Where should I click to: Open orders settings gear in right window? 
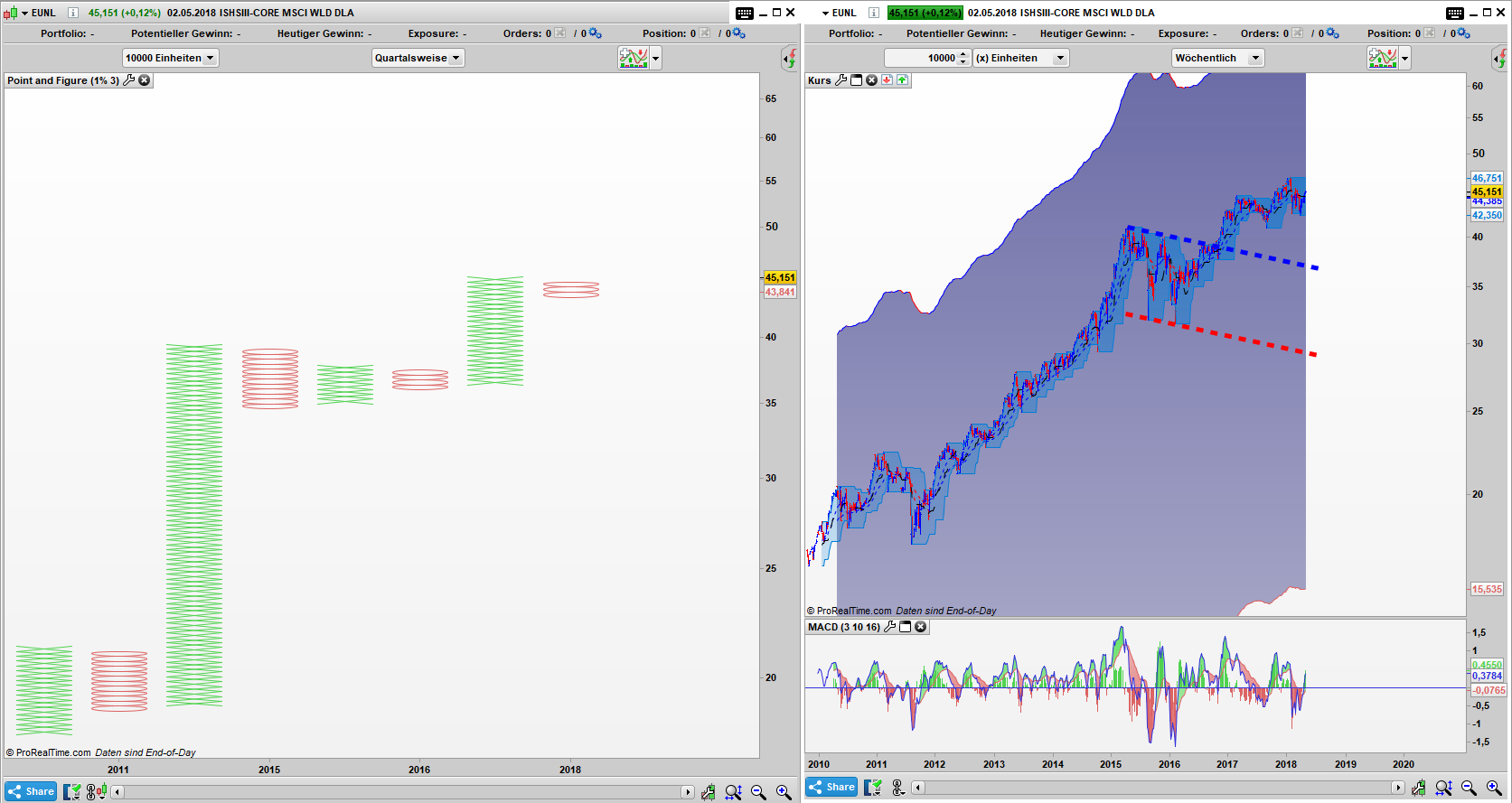pyautogui.click(x=1332, y=33)
